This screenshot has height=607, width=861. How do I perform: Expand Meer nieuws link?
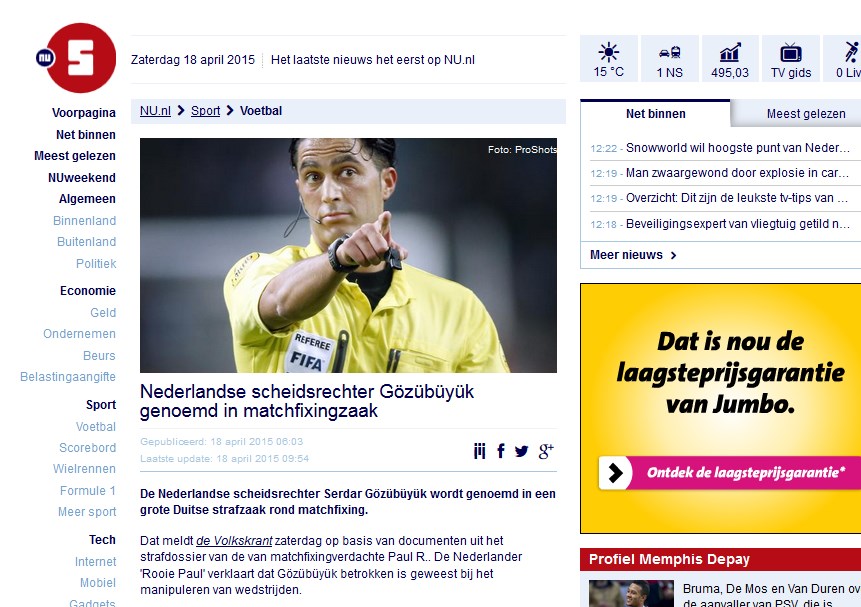point(633,255)
